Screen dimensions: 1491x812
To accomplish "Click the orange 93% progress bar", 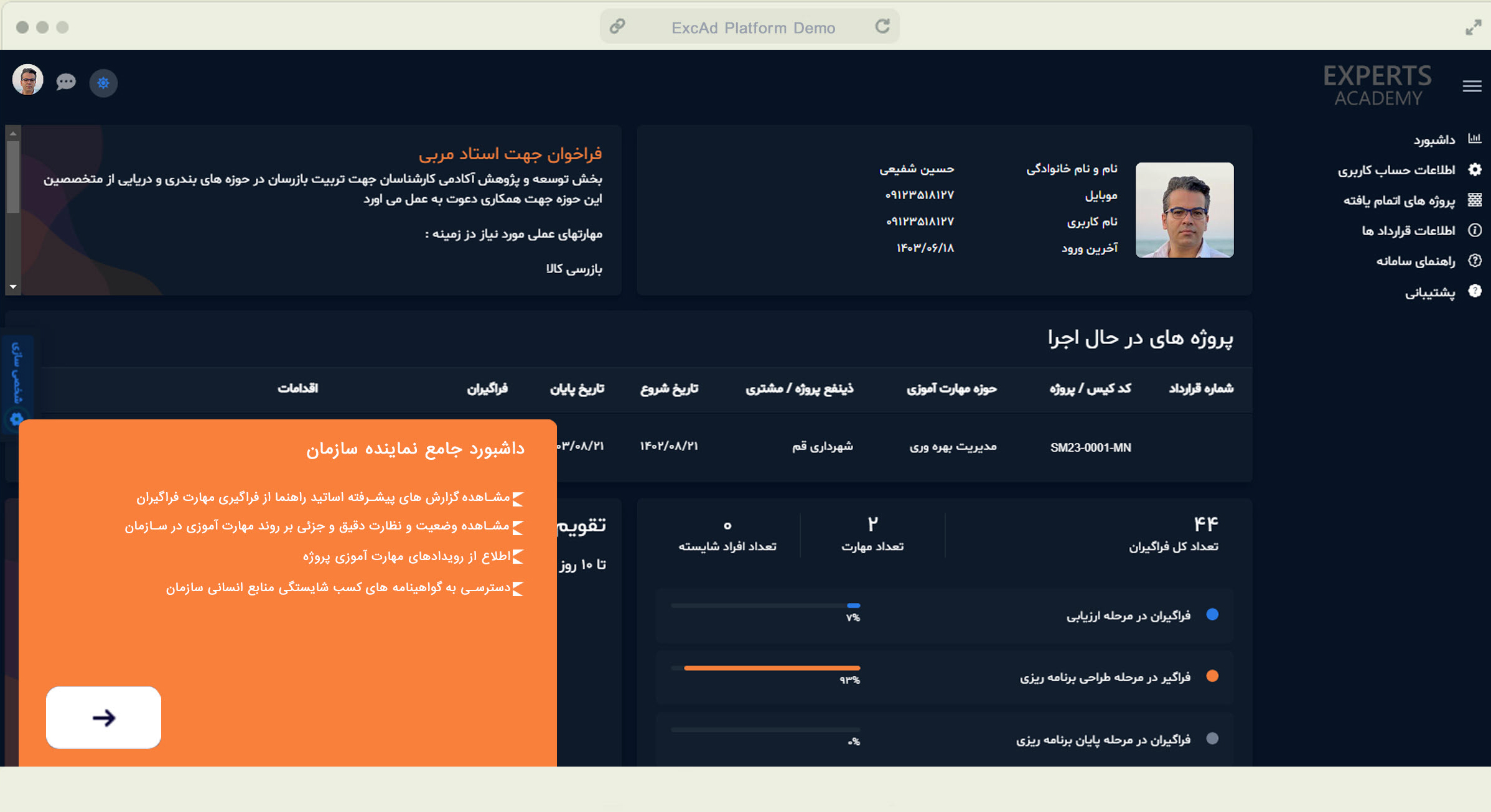I will (772, 668).
